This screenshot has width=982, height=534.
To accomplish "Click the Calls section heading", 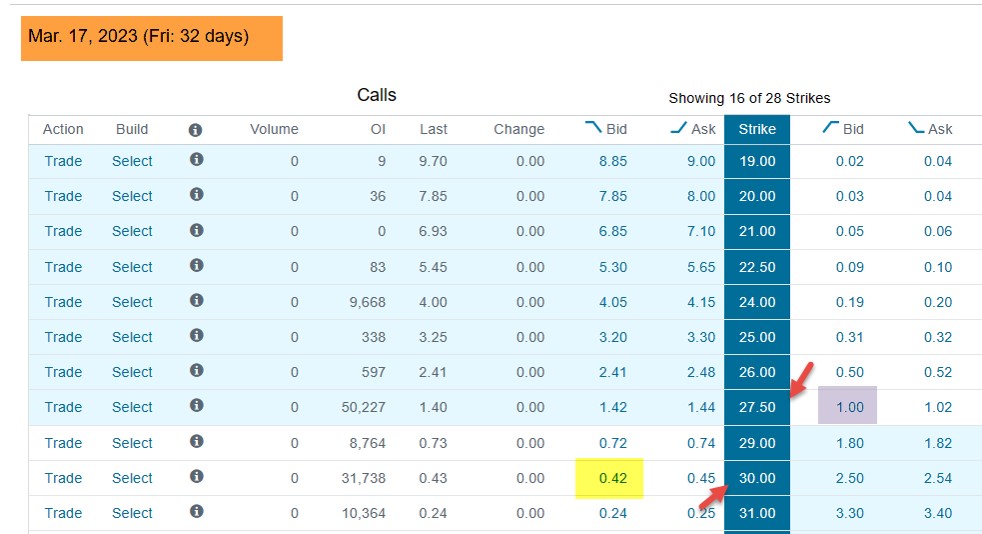I will pyautogui.click(x=376, y=95).
